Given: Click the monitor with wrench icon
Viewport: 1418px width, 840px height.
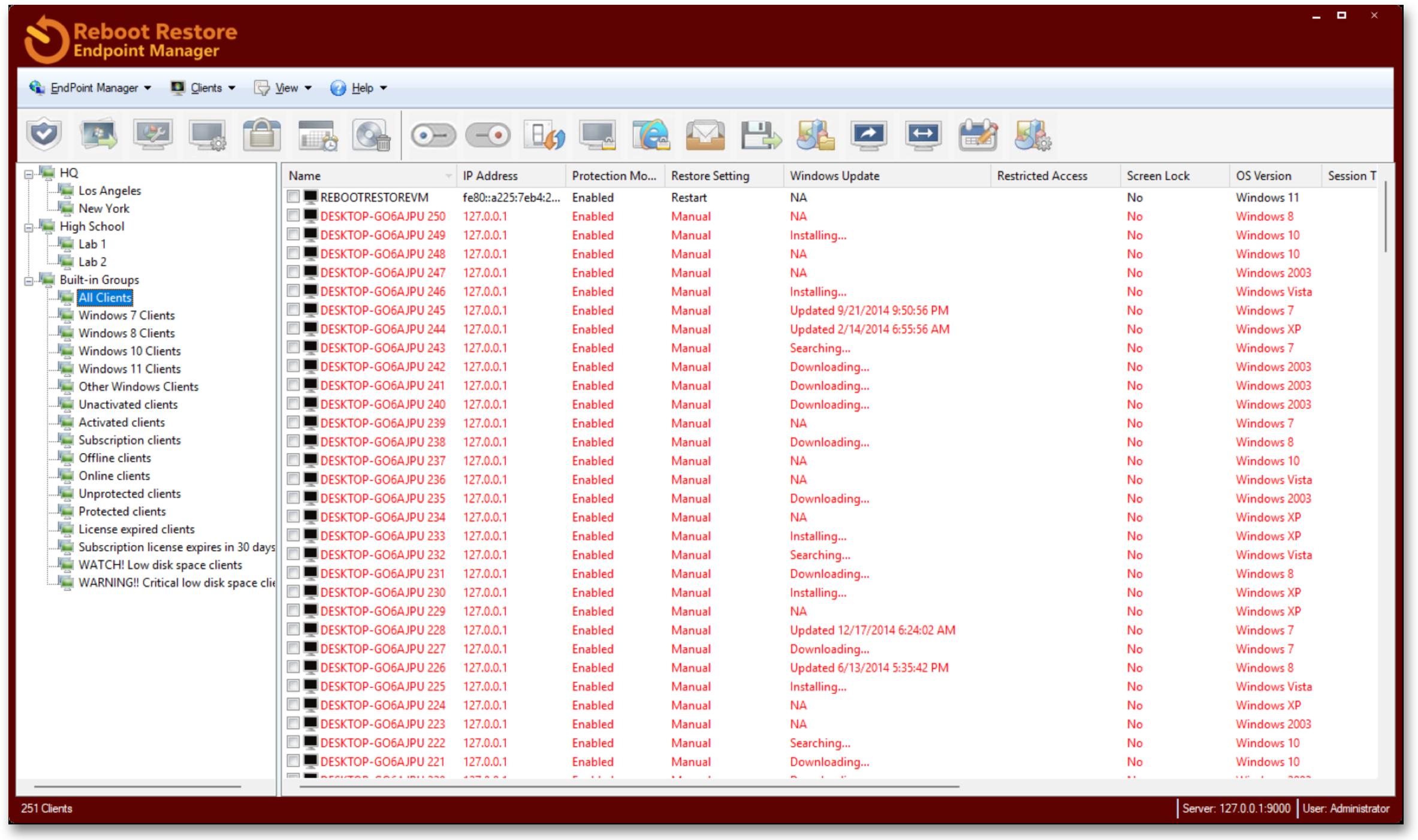Looking at the screenshot, I should click(x=153, y=135).
